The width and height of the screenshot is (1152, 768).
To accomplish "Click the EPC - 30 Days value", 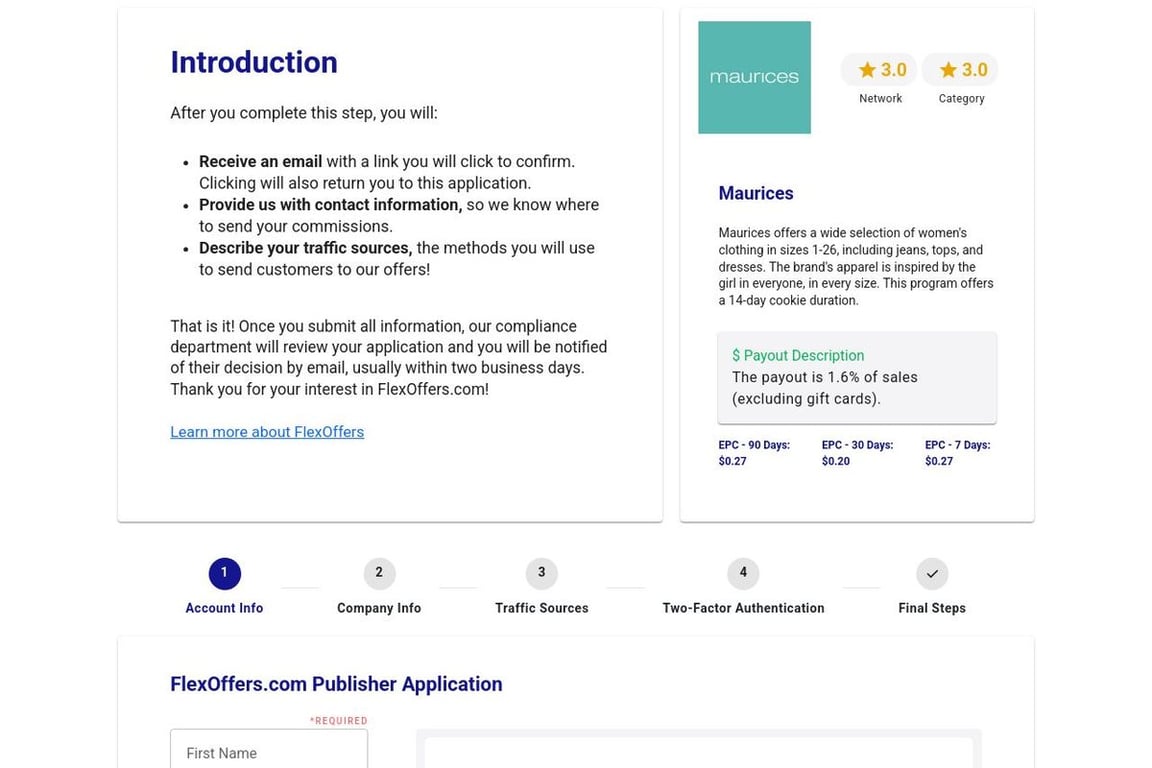I will click(835, 462).
